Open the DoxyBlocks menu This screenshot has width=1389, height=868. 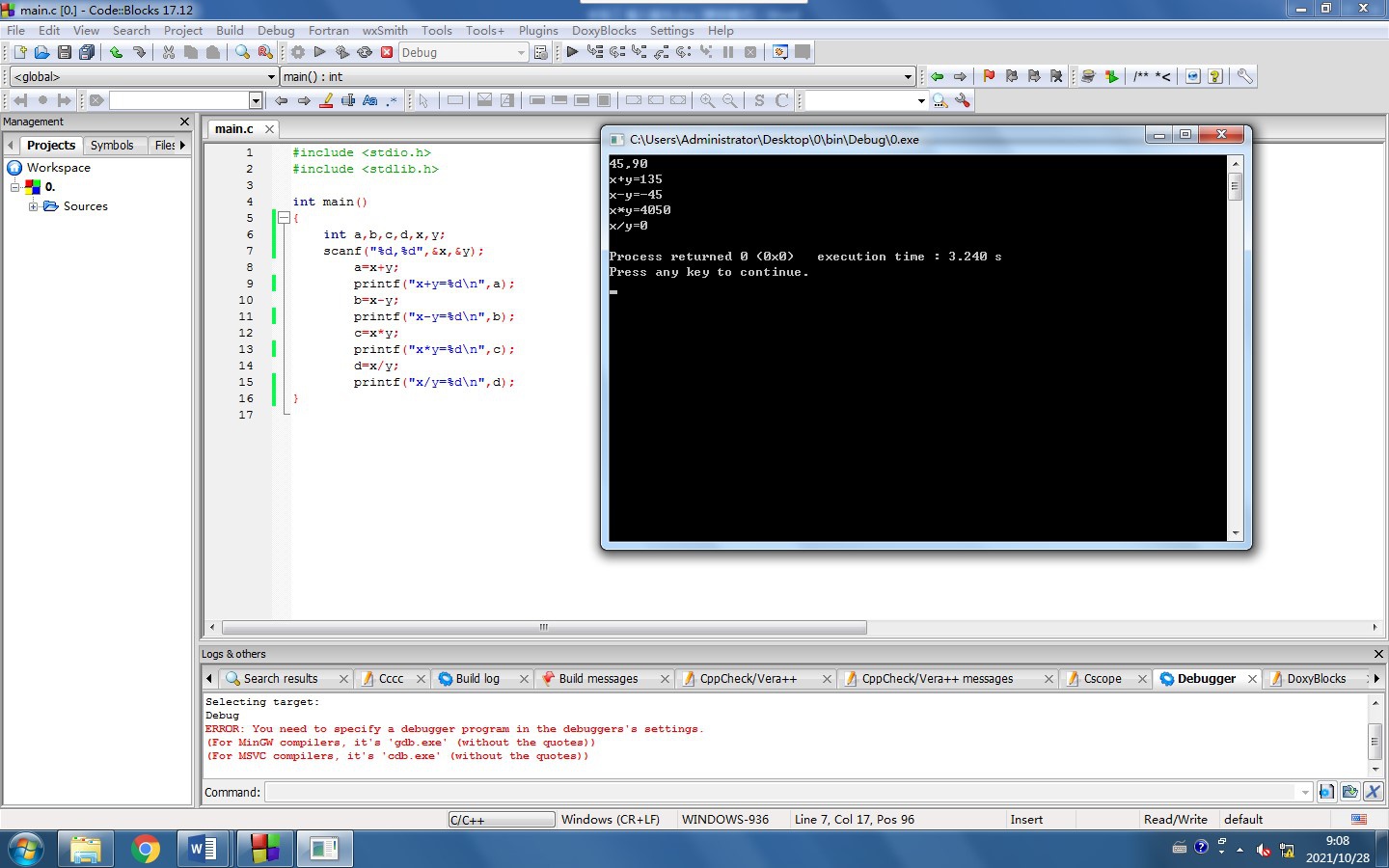pyautogui.click(x=604, y=31)
